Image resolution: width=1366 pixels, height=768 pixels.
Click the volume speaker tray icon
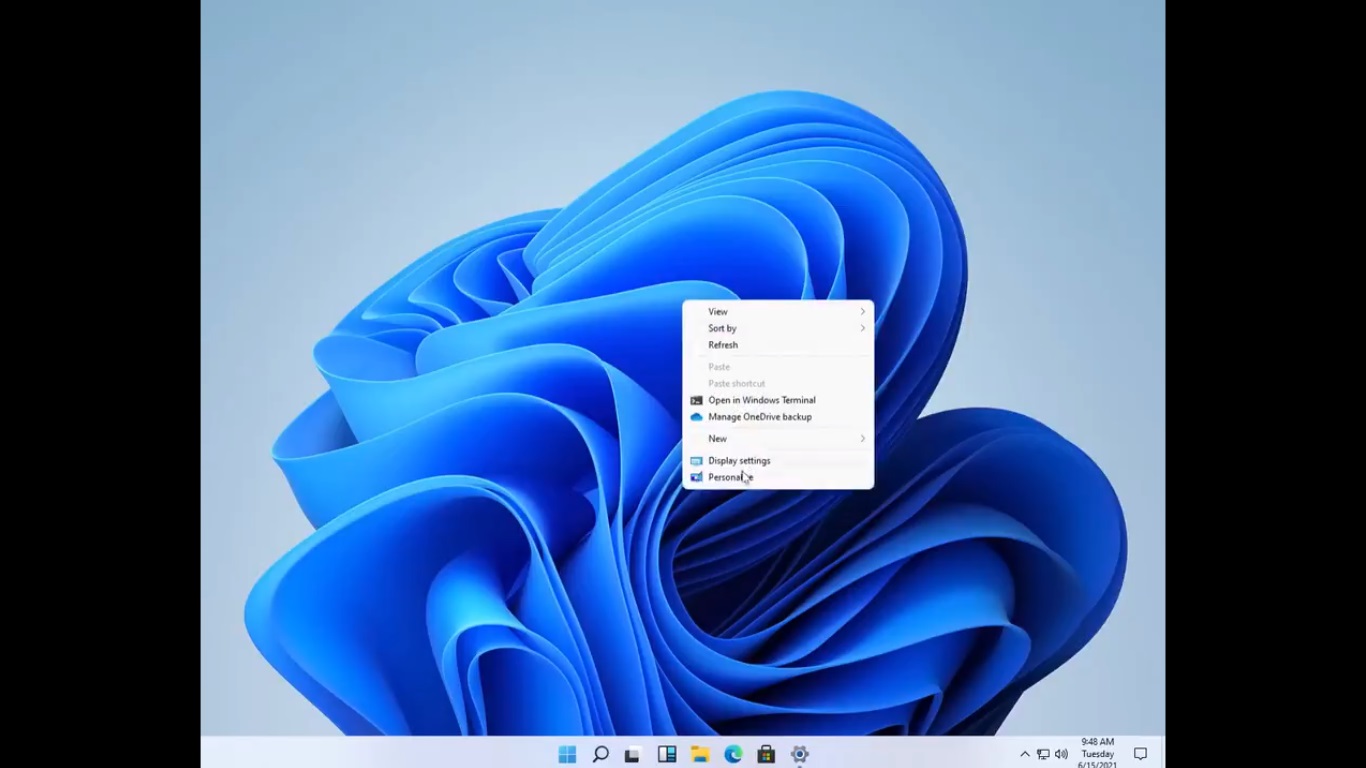[1061, 754]
